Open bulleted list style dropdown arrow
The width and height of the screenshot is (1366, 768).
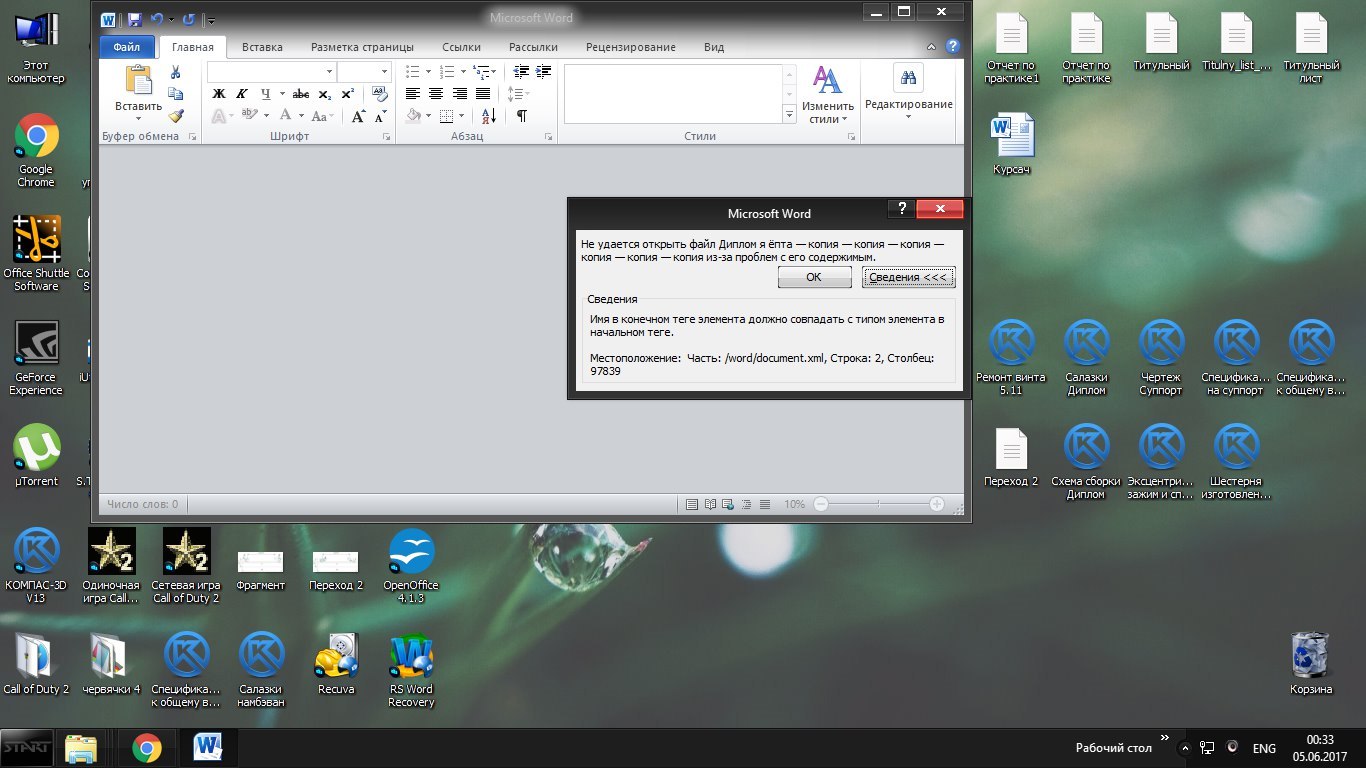428,72
